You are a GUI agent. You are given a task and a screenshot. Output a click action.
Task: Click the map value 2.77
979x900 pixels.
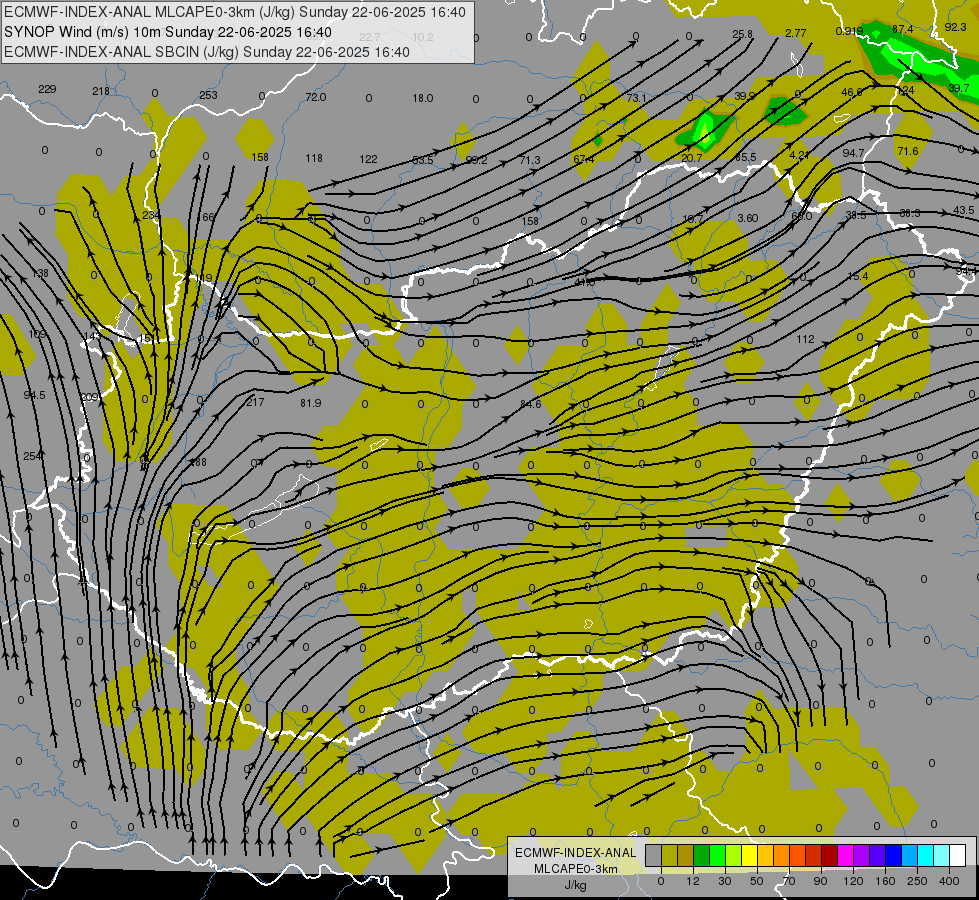[x=795, y=33]
